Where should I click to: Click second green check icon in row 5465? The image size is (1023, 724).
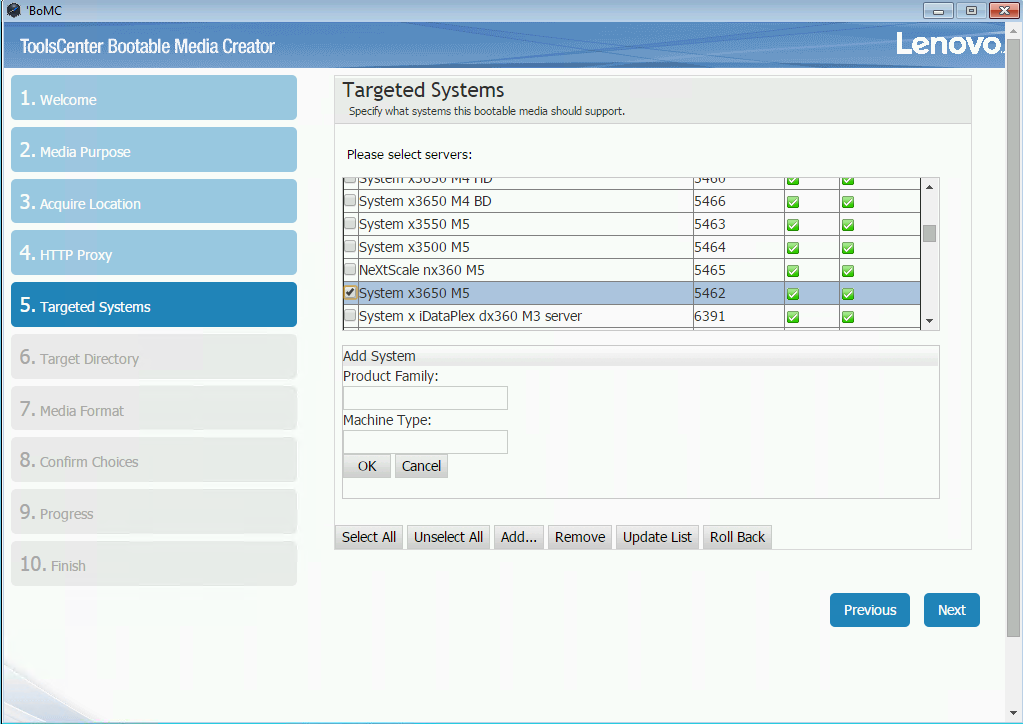coord(847,271)
